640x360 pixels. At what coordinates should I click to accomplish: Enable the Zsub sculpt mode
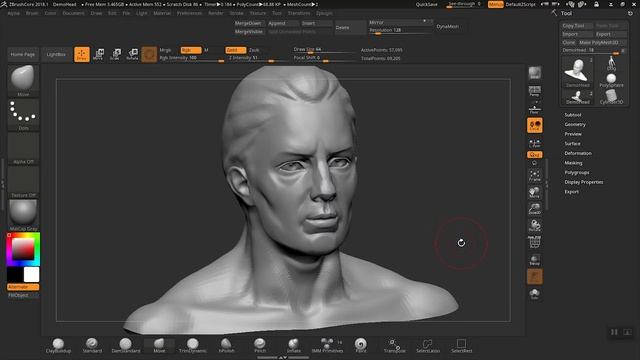pyautogui.click(x=254, y=50)
